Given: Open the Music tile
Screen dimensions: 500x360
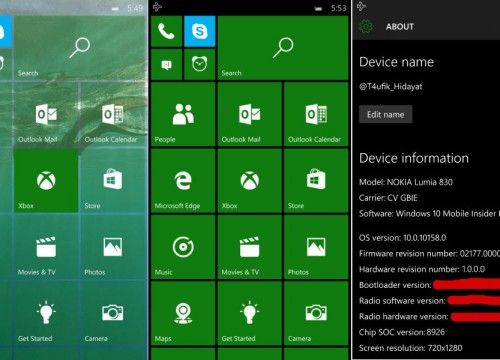Looking at the screenshot, I should [x=183, y=247].
